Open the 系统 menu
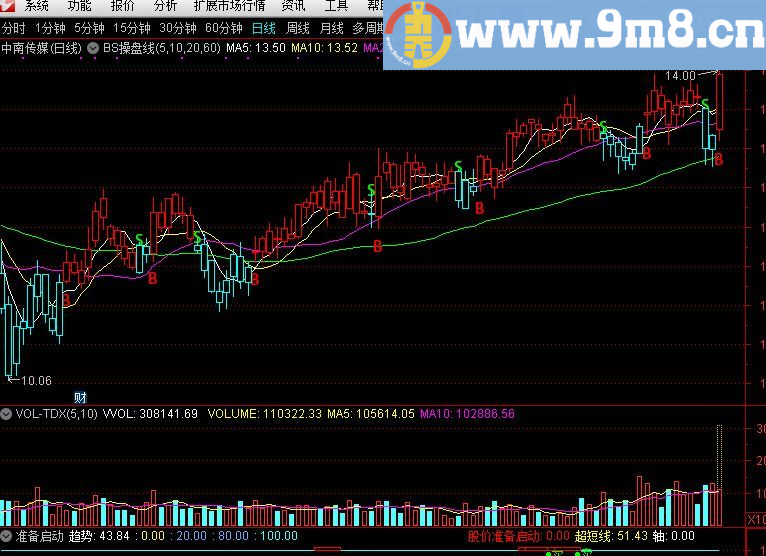766x556 pixels. point(37,5)
